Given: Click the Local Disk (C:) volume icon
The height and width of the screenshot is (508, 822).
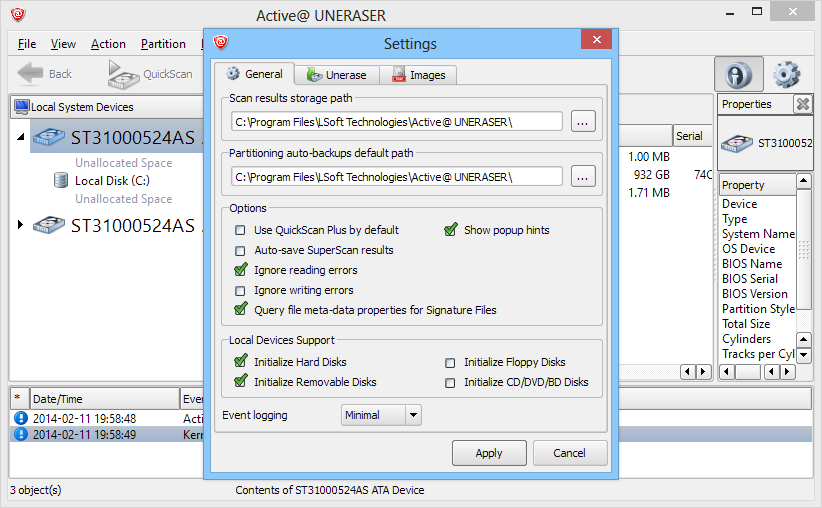Looking at the screenshot, I should coord(61,180).
